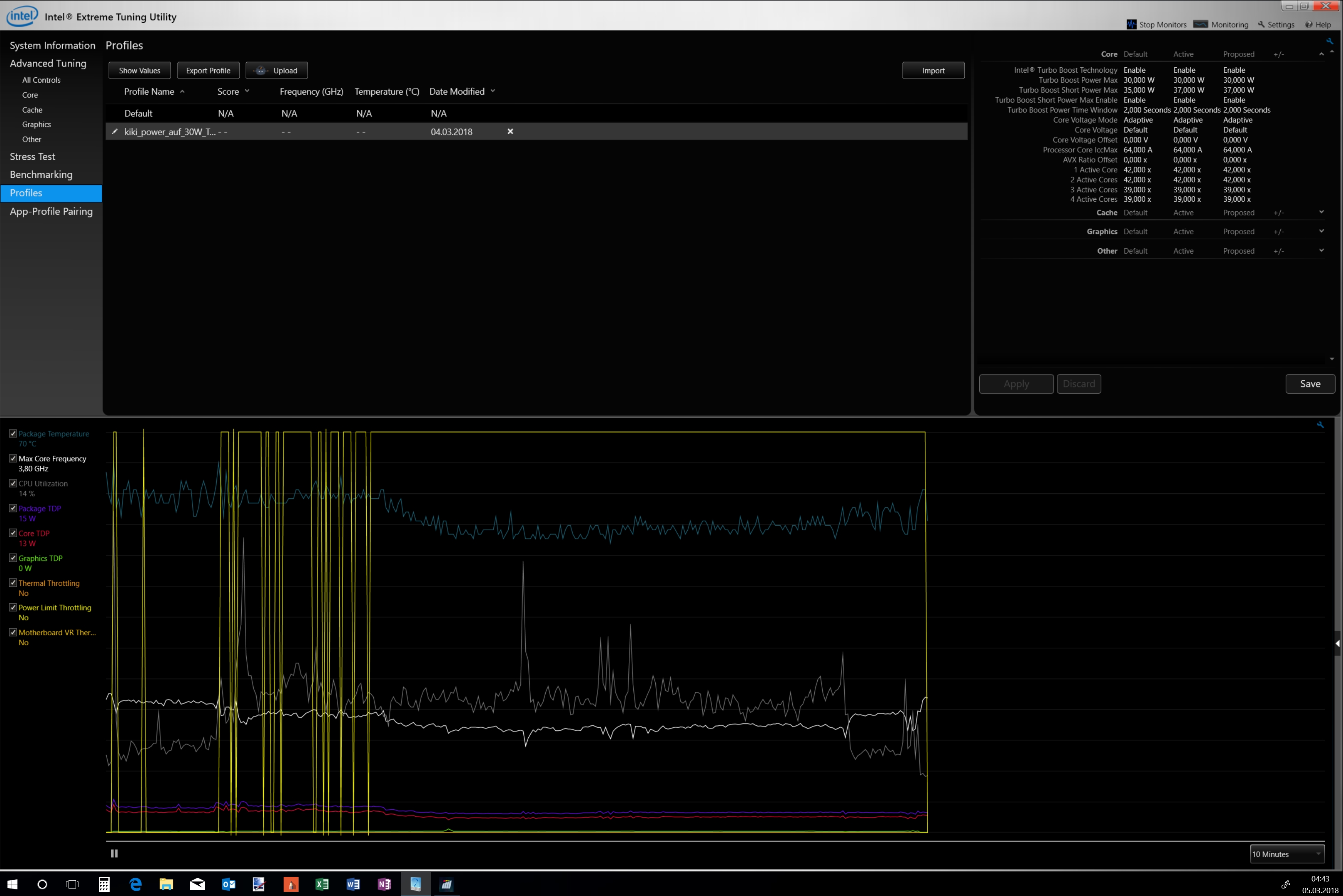
Task: Open the Advanced Tuning section
Action: [48, 64]
